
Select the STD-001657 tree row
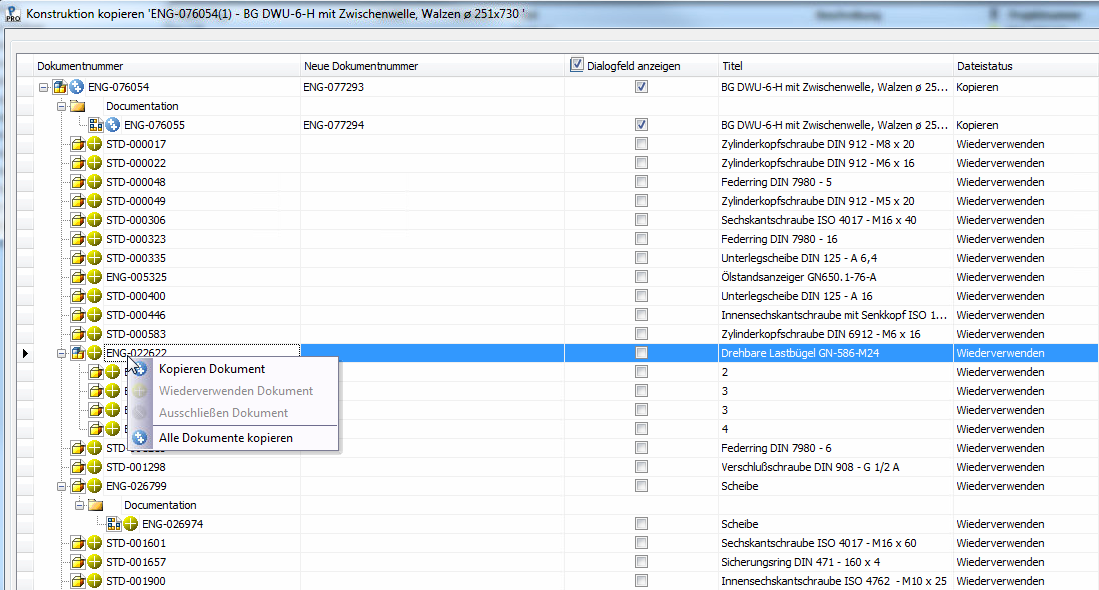coord(136,562)
